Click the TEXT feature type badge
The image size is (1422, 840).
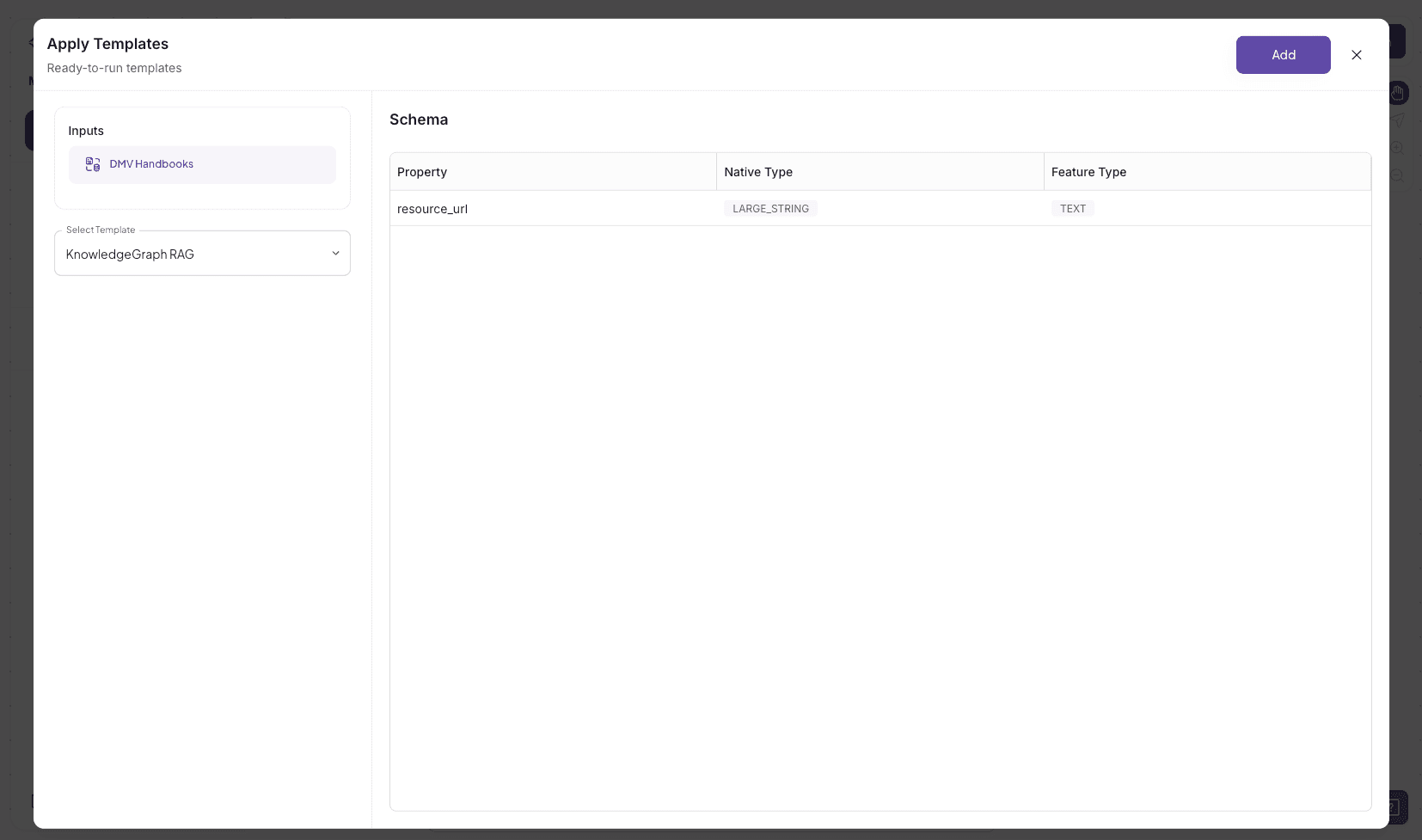click(1072, 208)
